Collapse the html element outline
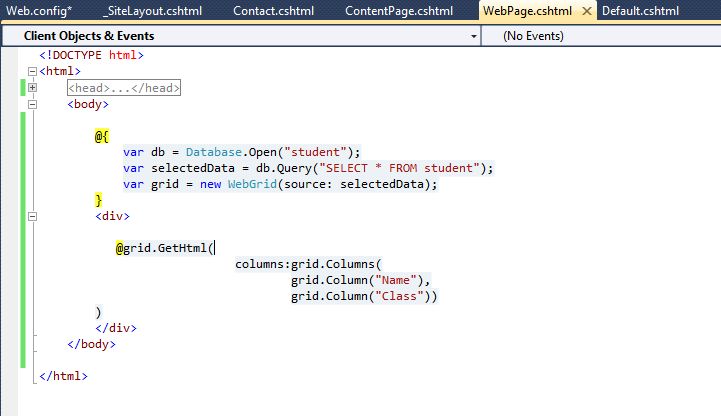Screen dimensions: 721x416 coord(32,71)
